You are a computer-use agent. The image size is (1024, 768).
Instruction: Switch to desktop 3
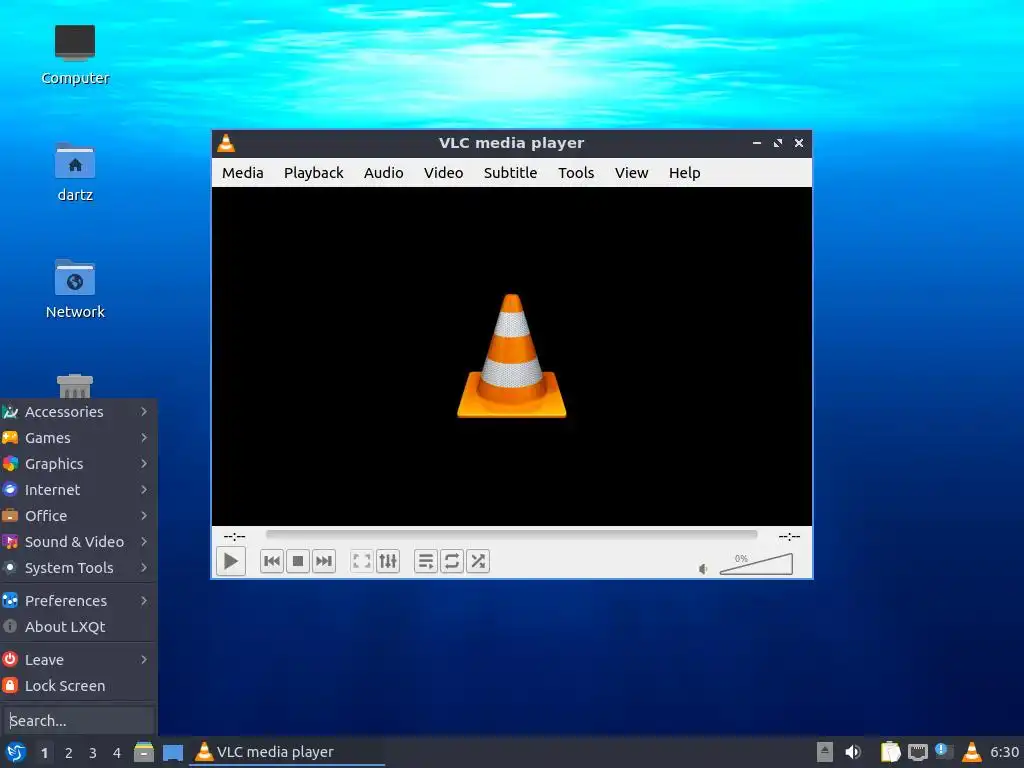pyautogui.click(x=93, y=753)
